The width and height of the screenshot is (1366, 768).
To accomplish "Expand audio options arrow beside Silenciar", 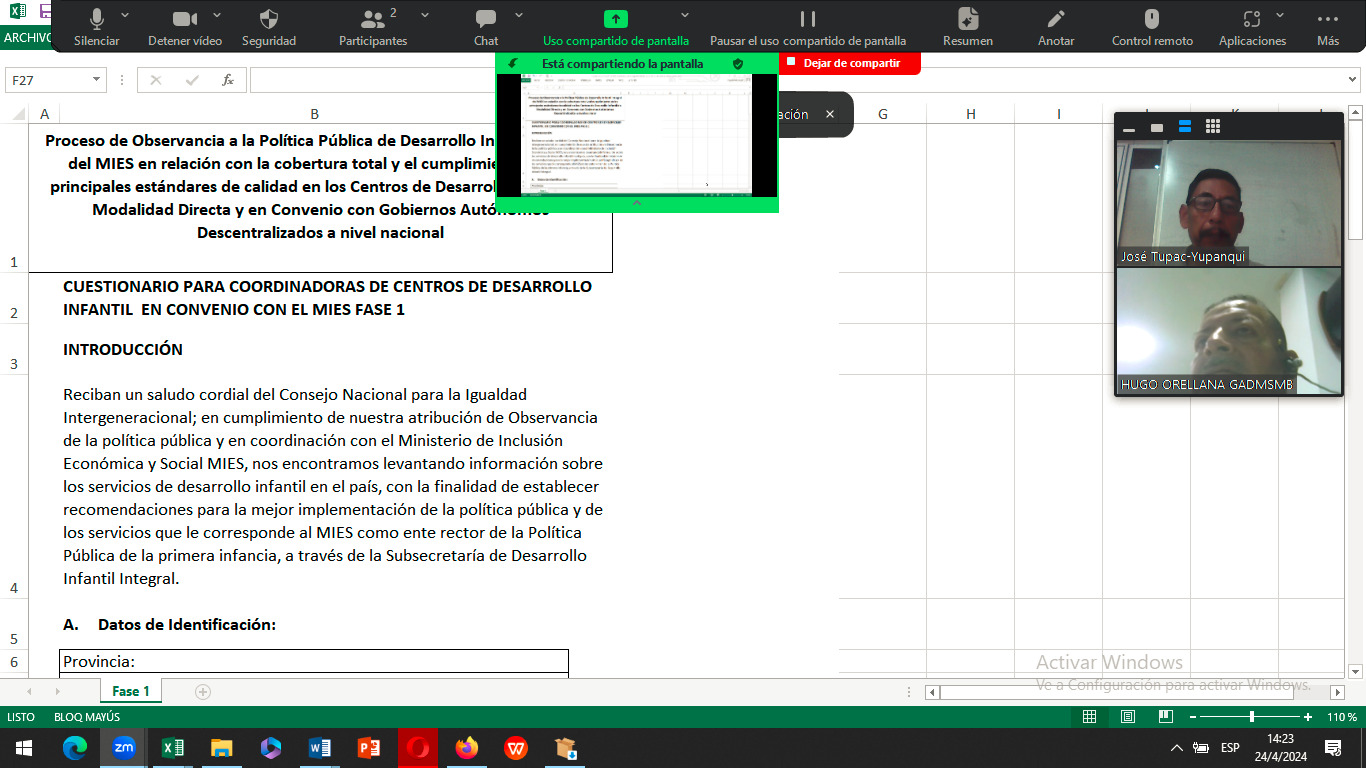I will pyautogui.click(x=125, y=15).
